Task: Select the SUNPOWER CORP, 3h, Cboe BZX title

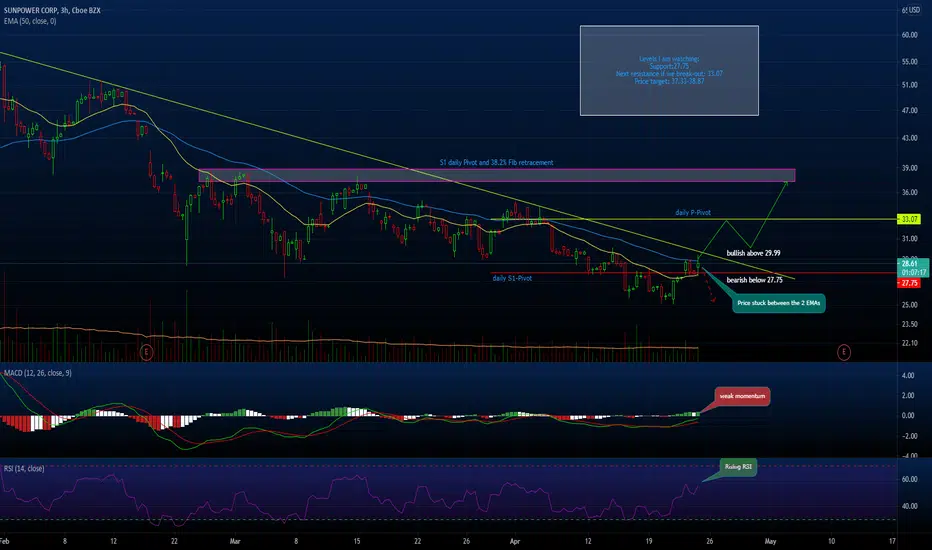Action: 52,11
